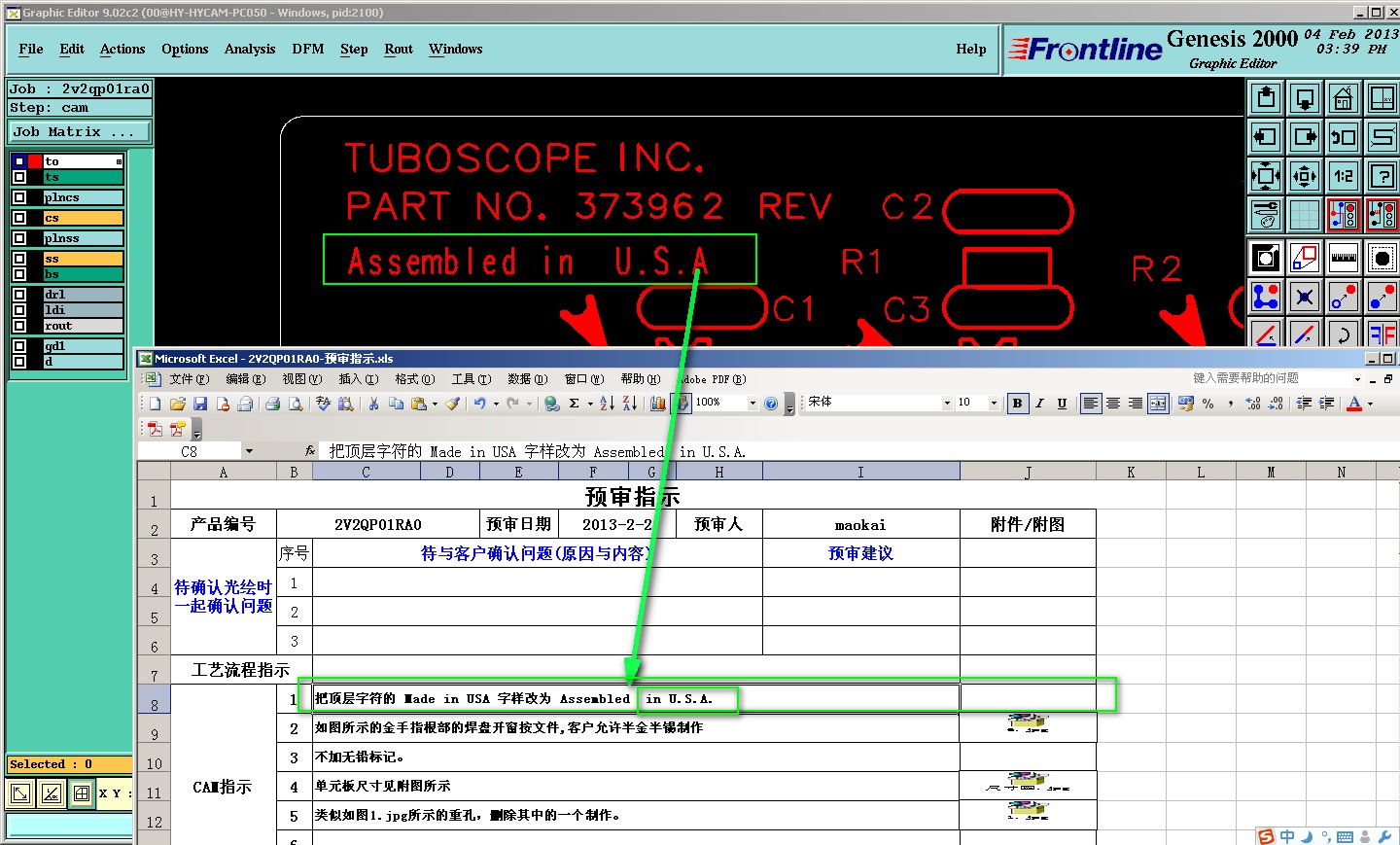Open the Excel 数据 (Data) menu
This screenshot has width=1400, height=845.
click(527, 379)
